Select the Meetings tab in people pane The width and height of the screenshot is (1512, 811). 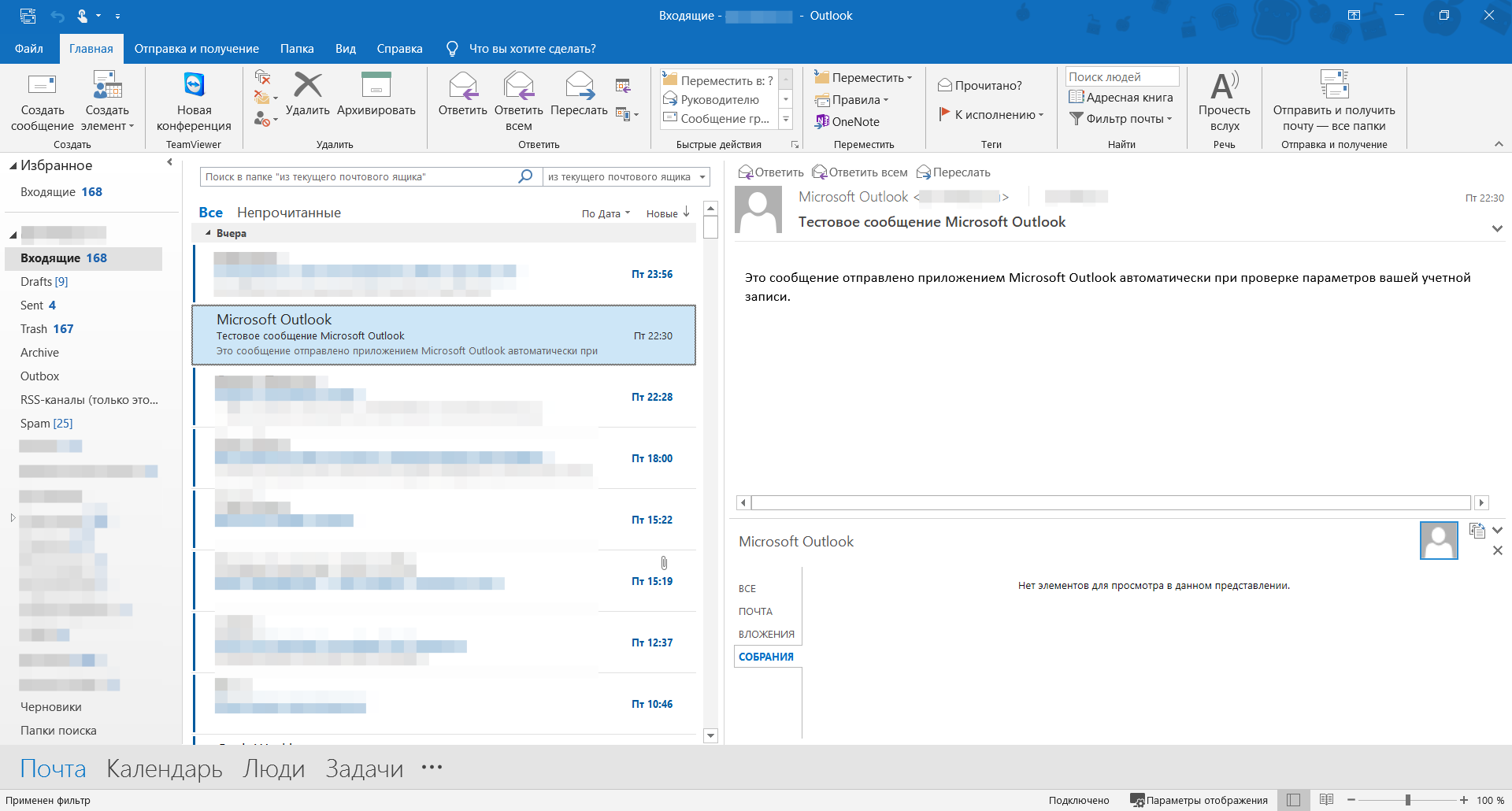click(x=766, y=657)
